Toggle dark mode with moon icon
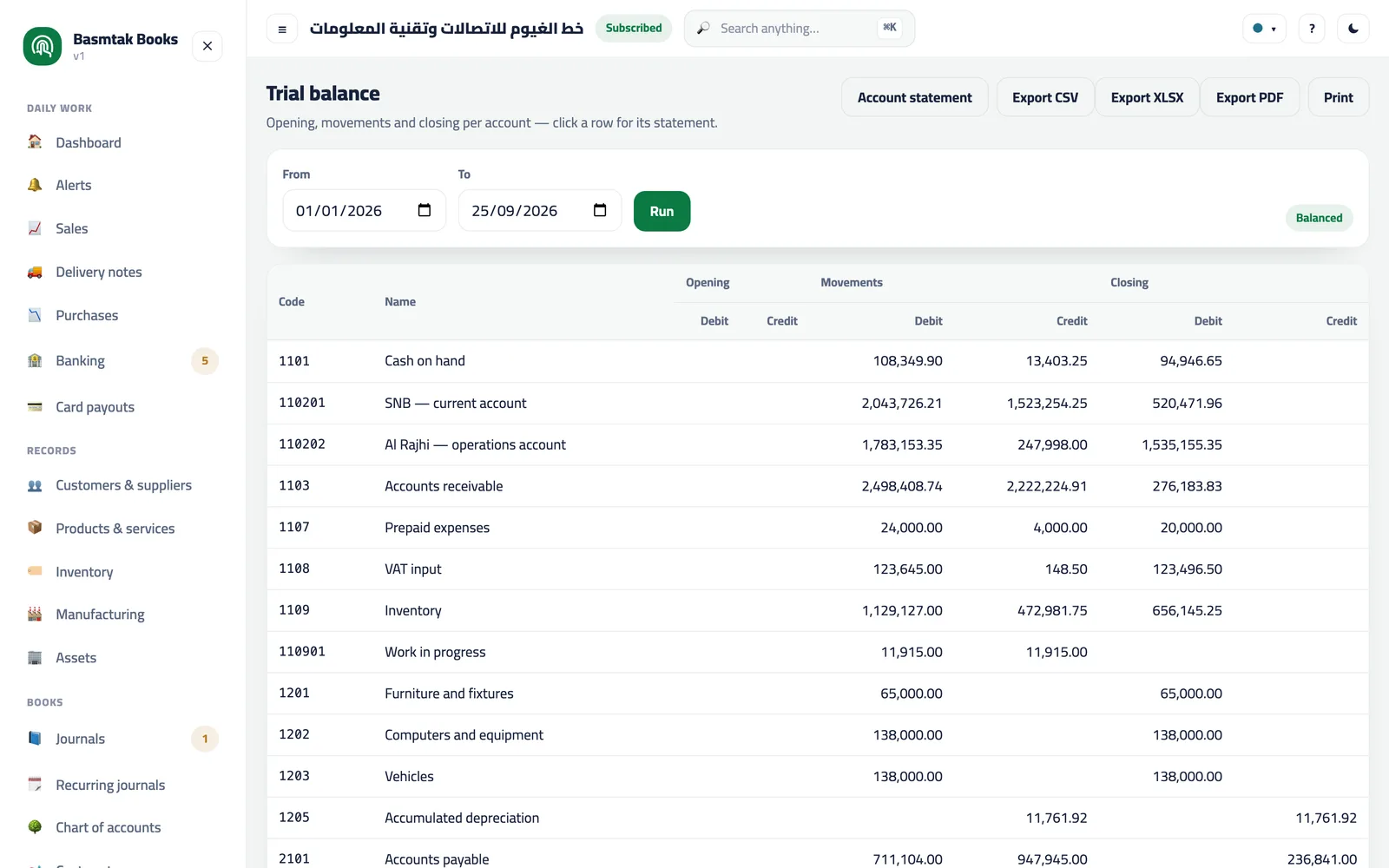Image resolution: width=1389 pixels, height=868 pixels. (1353, 29)
